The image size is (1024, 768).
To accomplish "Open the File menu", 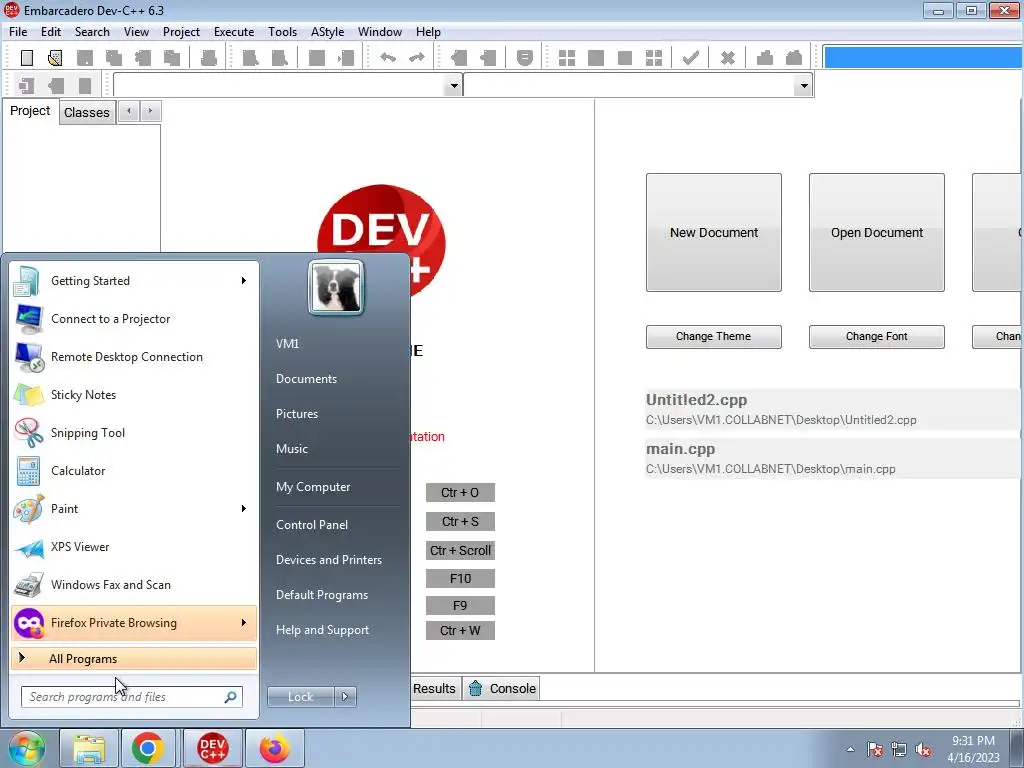I will pyautogui.click(x=18, y=32).
